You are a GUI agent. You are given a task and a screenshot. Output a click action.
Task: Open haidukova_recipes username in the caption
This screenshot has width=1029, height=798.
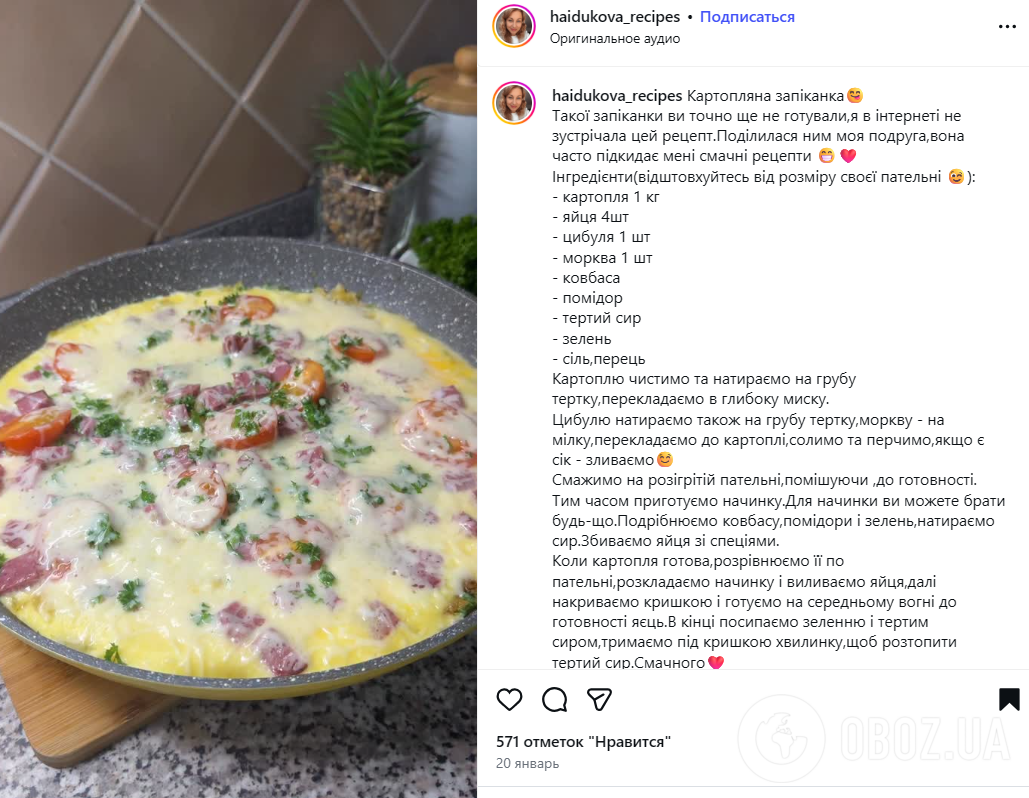coord(617,96)
